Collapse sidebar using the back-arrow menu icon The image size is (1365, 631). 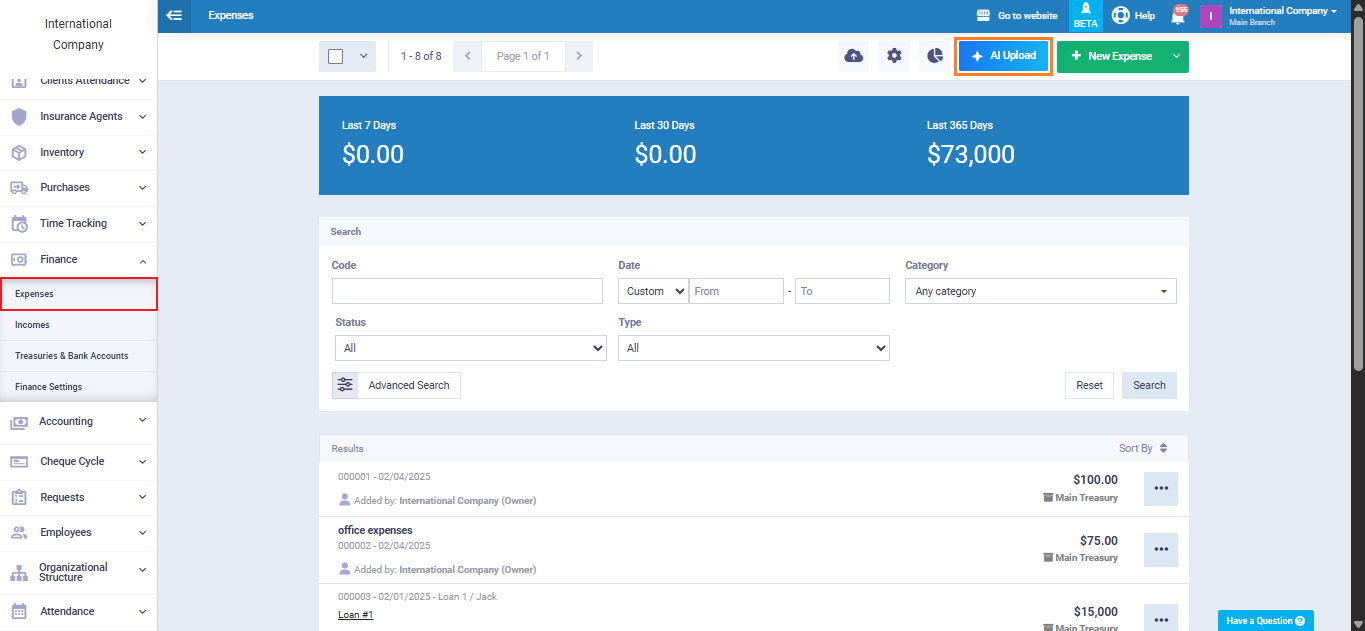point(175,16)
